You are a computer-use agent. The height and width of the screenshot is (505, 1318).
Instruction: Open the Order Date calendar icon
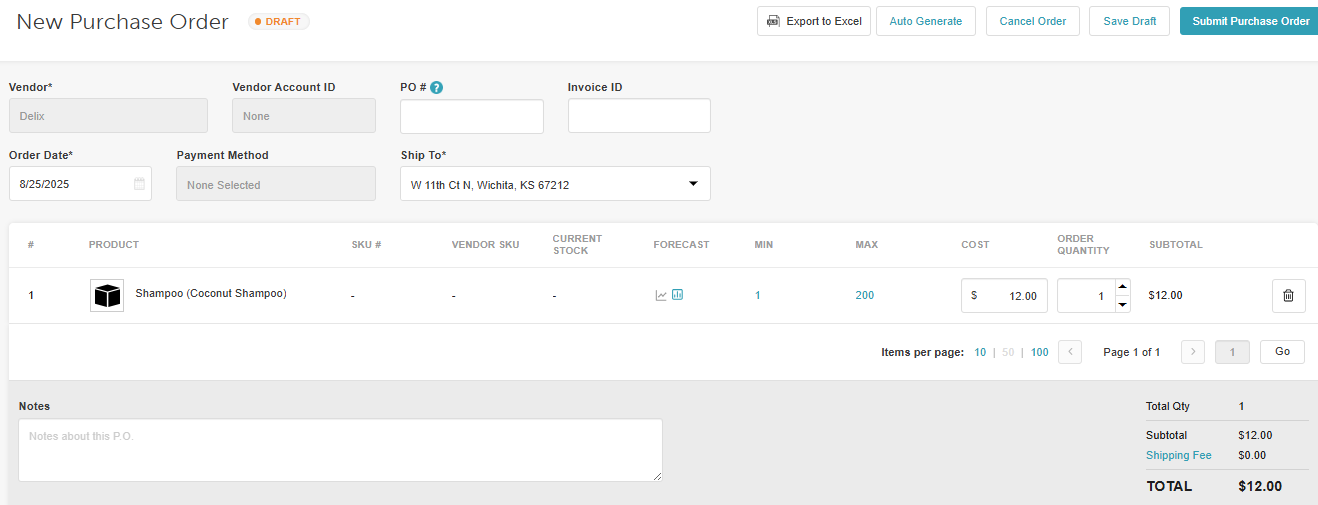tap(139, 184)
